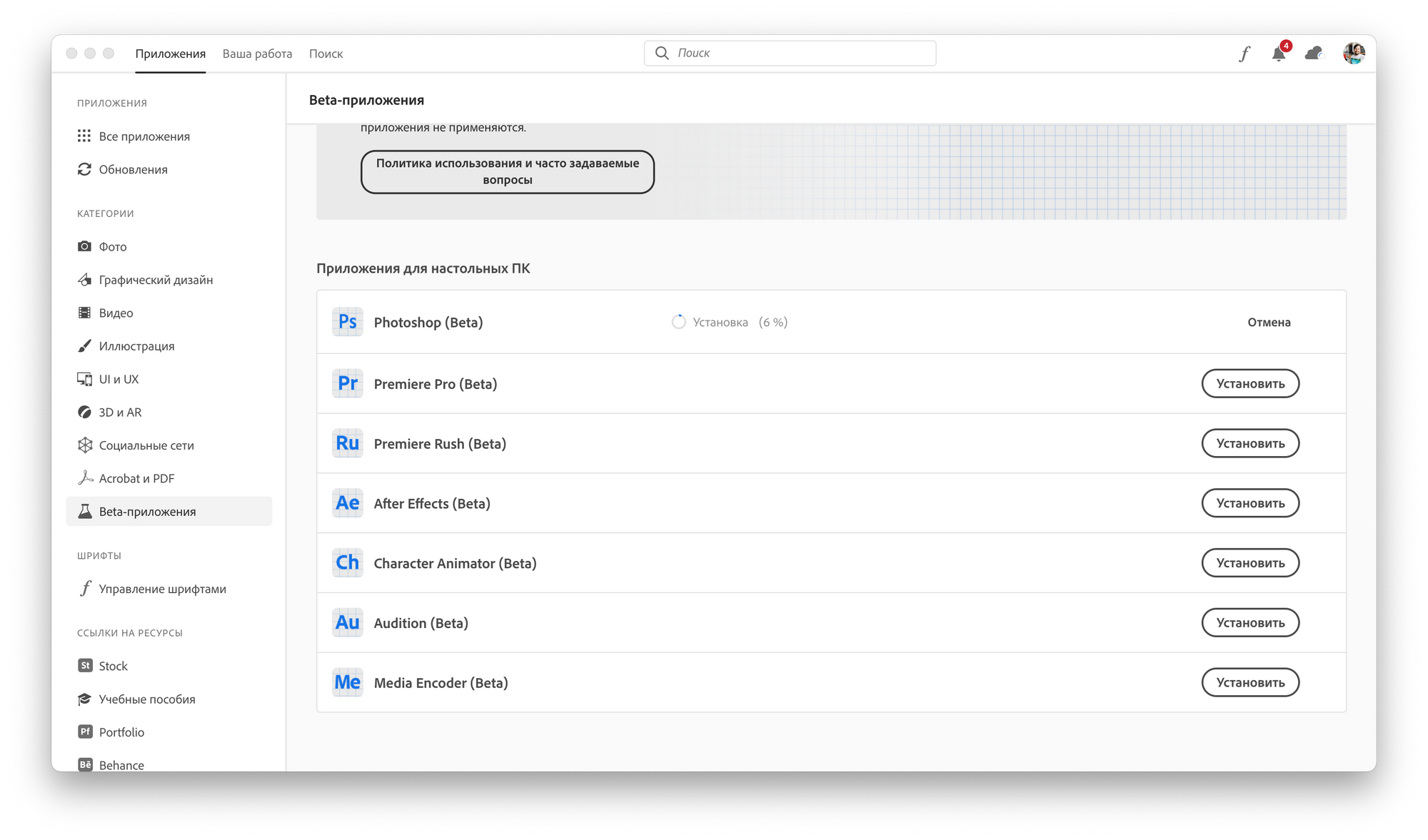Open the notifications bell icon
1428x840 pixels.
click(1279, 53)
